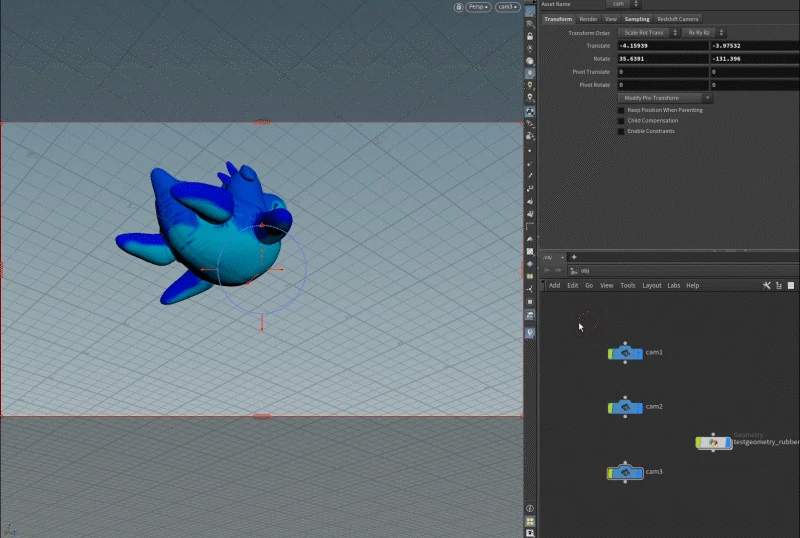Switch to the Redshift Camera tab
This screenshot has height=538, width=800.
click(678, 19)
